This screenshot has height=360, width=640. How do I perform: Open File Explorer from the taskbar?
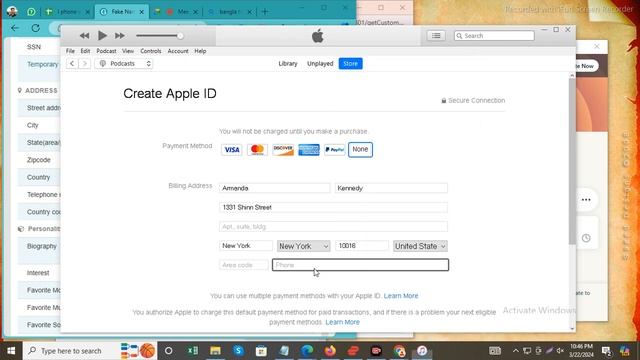click(216, 351)
